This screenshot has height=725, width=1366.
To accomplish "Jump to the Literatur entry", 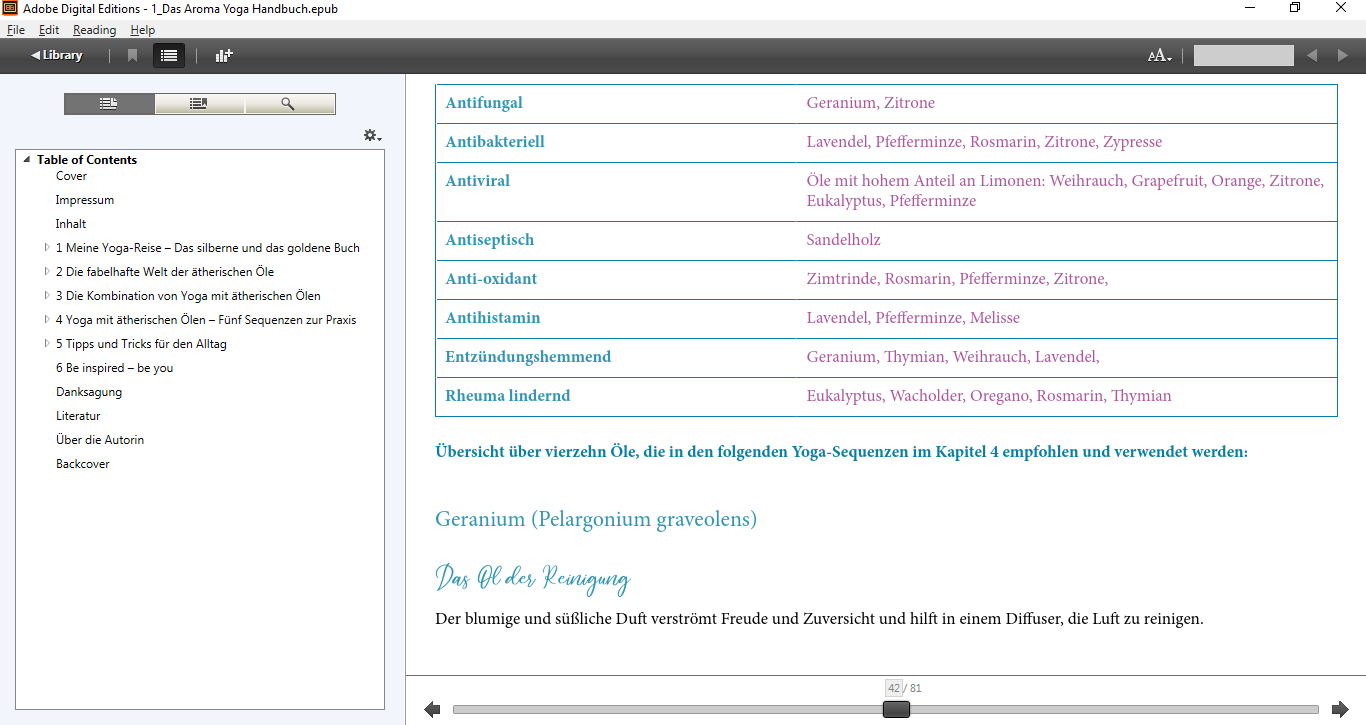I will point(78,416).
